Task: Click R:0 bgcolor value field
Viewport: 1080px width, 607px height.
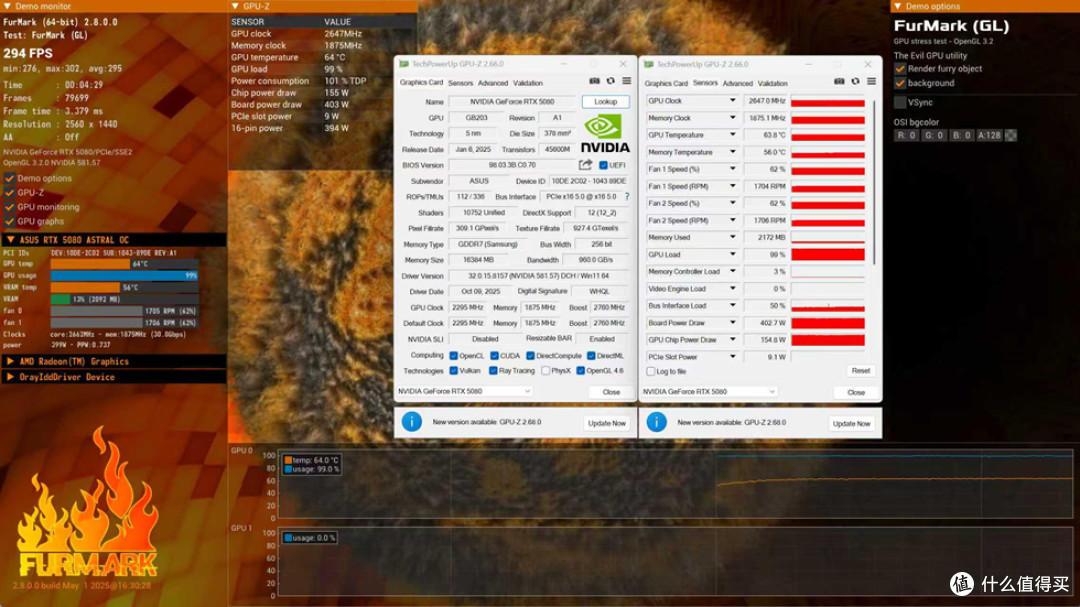Action: click(x=906, y=136)
